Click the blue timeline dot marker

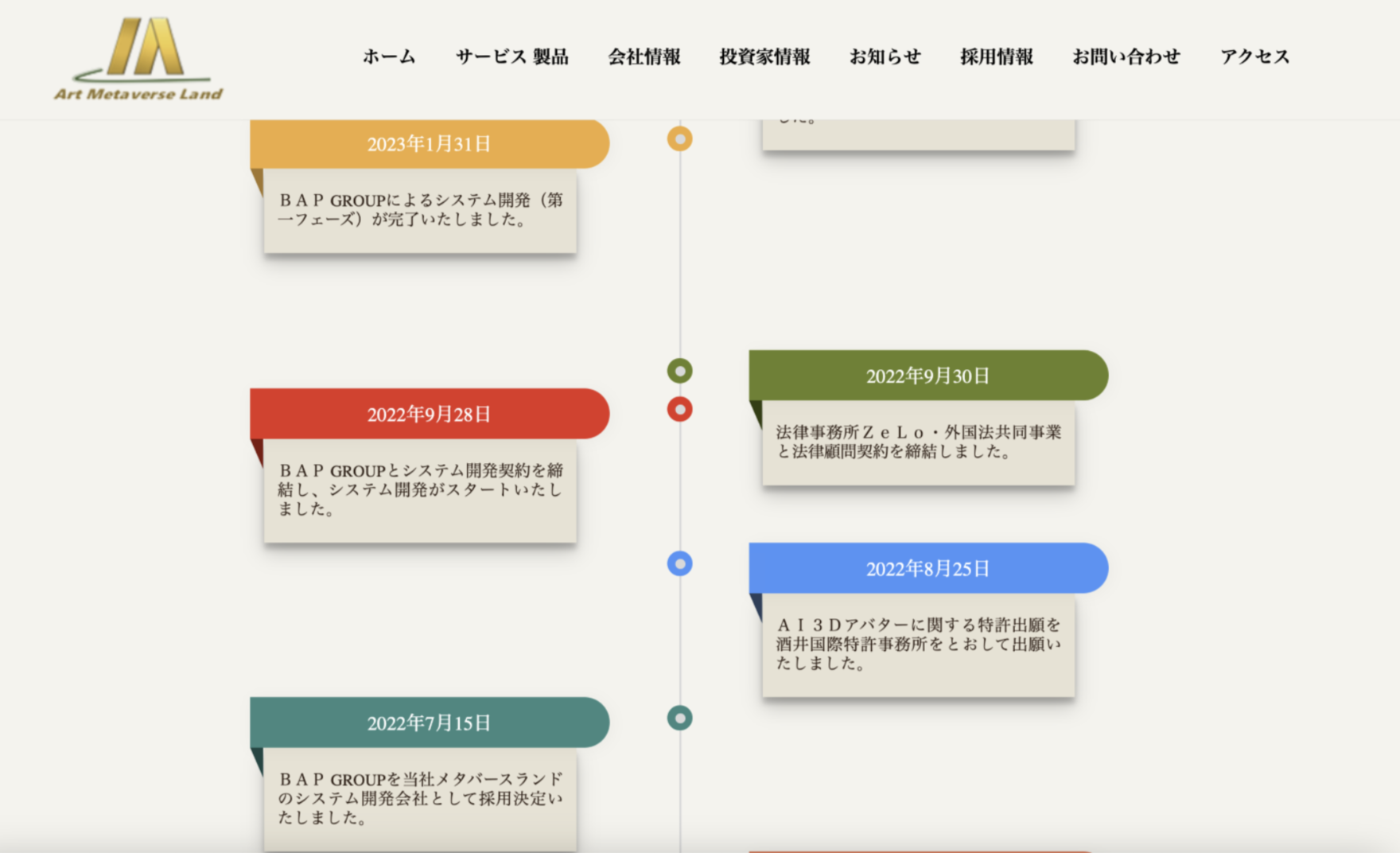pyautogui.click(x=679, y=564)
